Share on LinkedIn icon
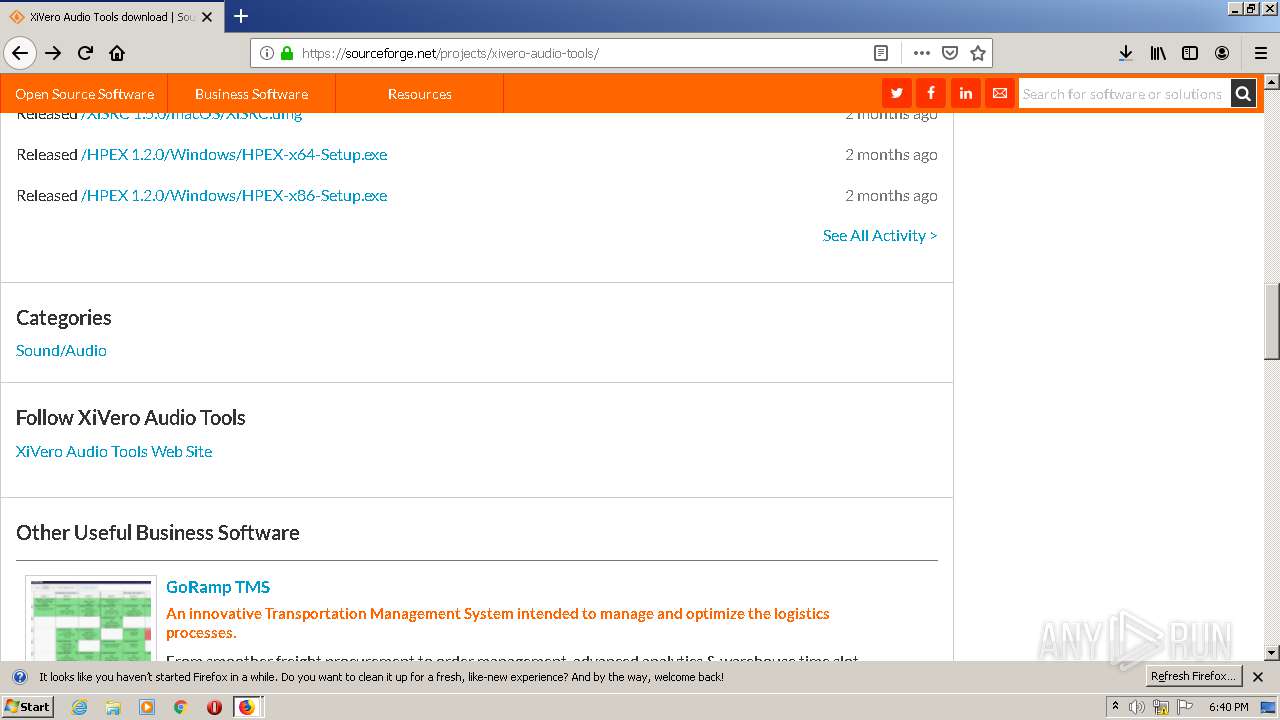This screenshot has width=1280, height=720. [965, 93]
